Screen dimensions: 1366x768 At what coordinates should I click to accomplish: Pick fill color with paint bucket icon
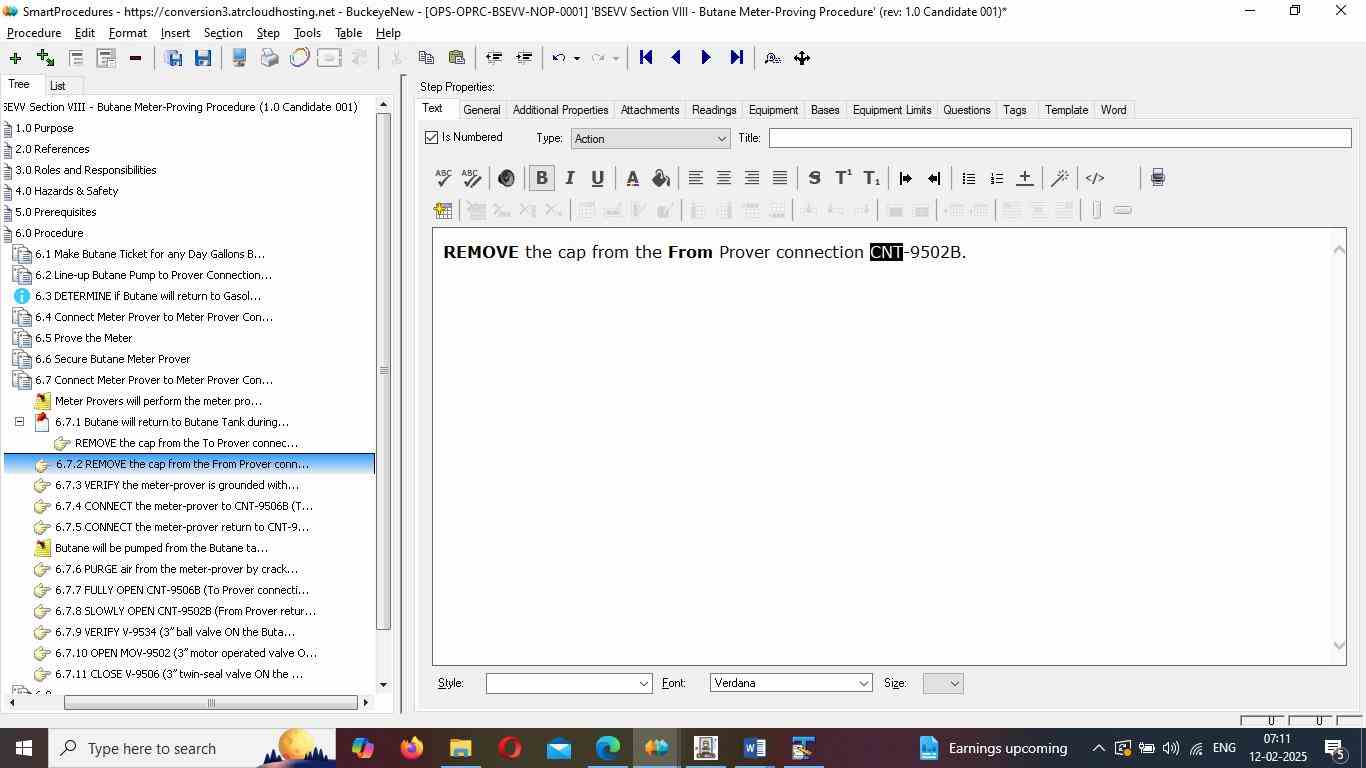661,178
